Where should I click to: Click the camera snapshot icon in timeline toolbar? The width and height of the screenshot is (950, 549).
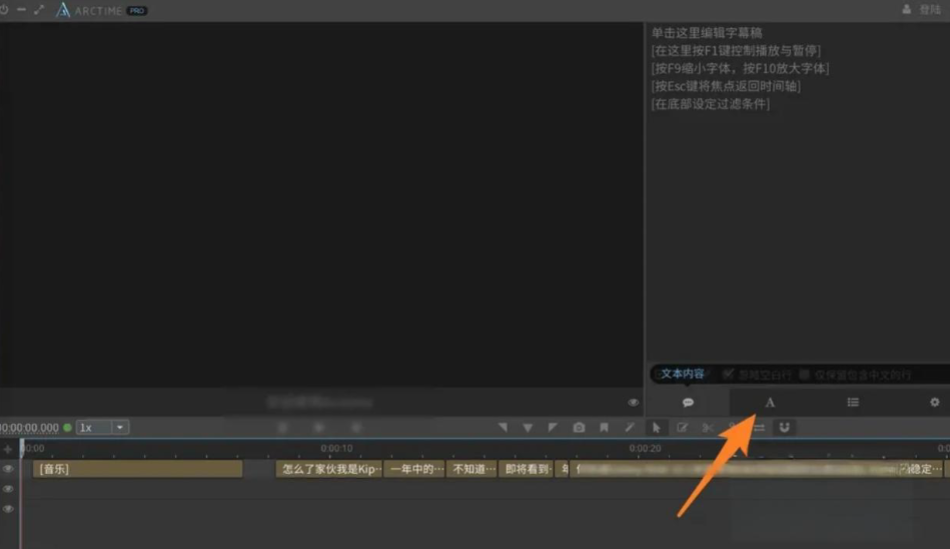coord(579,427)
